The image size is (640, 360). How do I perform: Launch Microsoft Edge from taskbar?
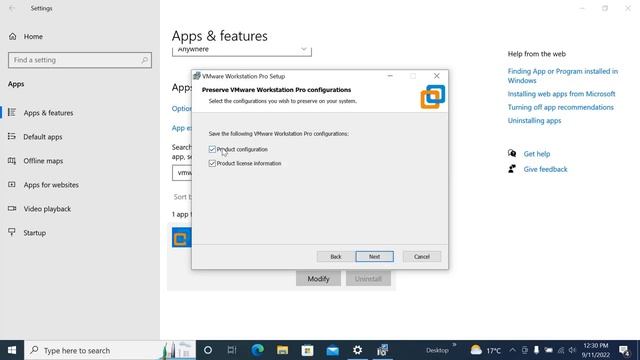point(257,350)
